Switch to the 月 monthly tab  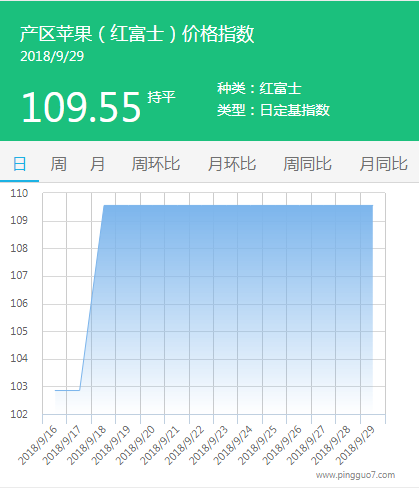(97, 164)
